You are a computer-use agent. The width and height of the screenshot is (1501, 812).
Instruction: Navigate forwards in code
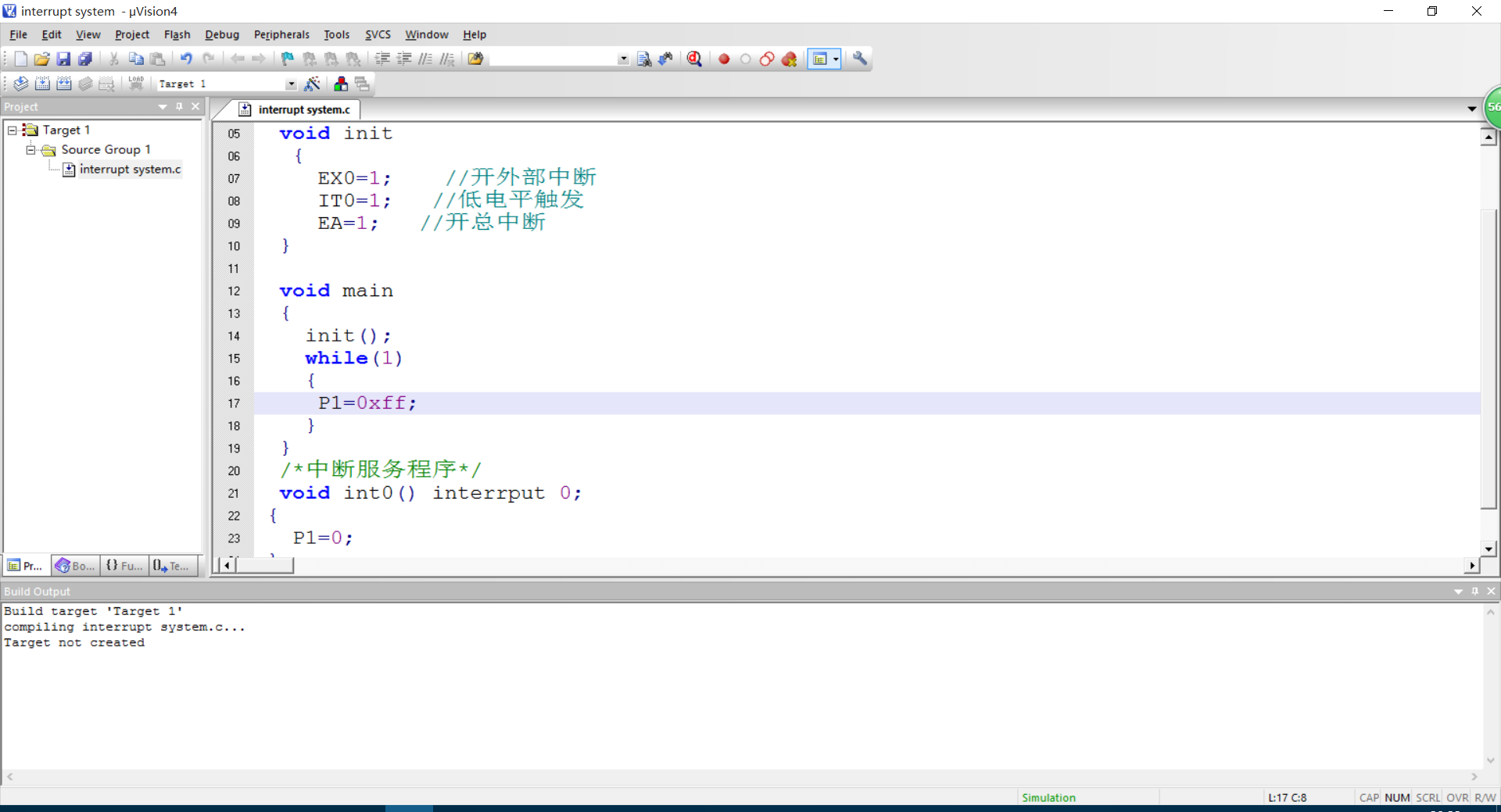click(259, 59)
